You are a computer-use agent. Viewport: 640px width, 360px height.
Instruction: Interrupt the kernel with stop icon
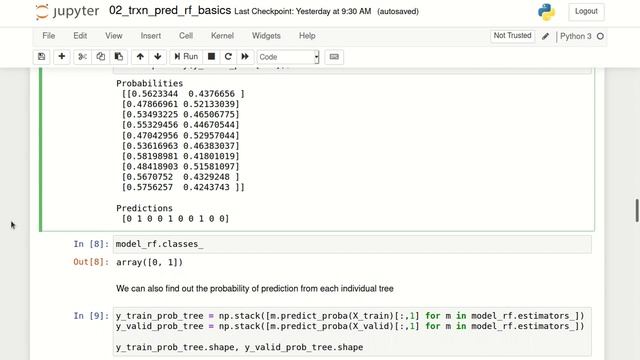(211, 57)
